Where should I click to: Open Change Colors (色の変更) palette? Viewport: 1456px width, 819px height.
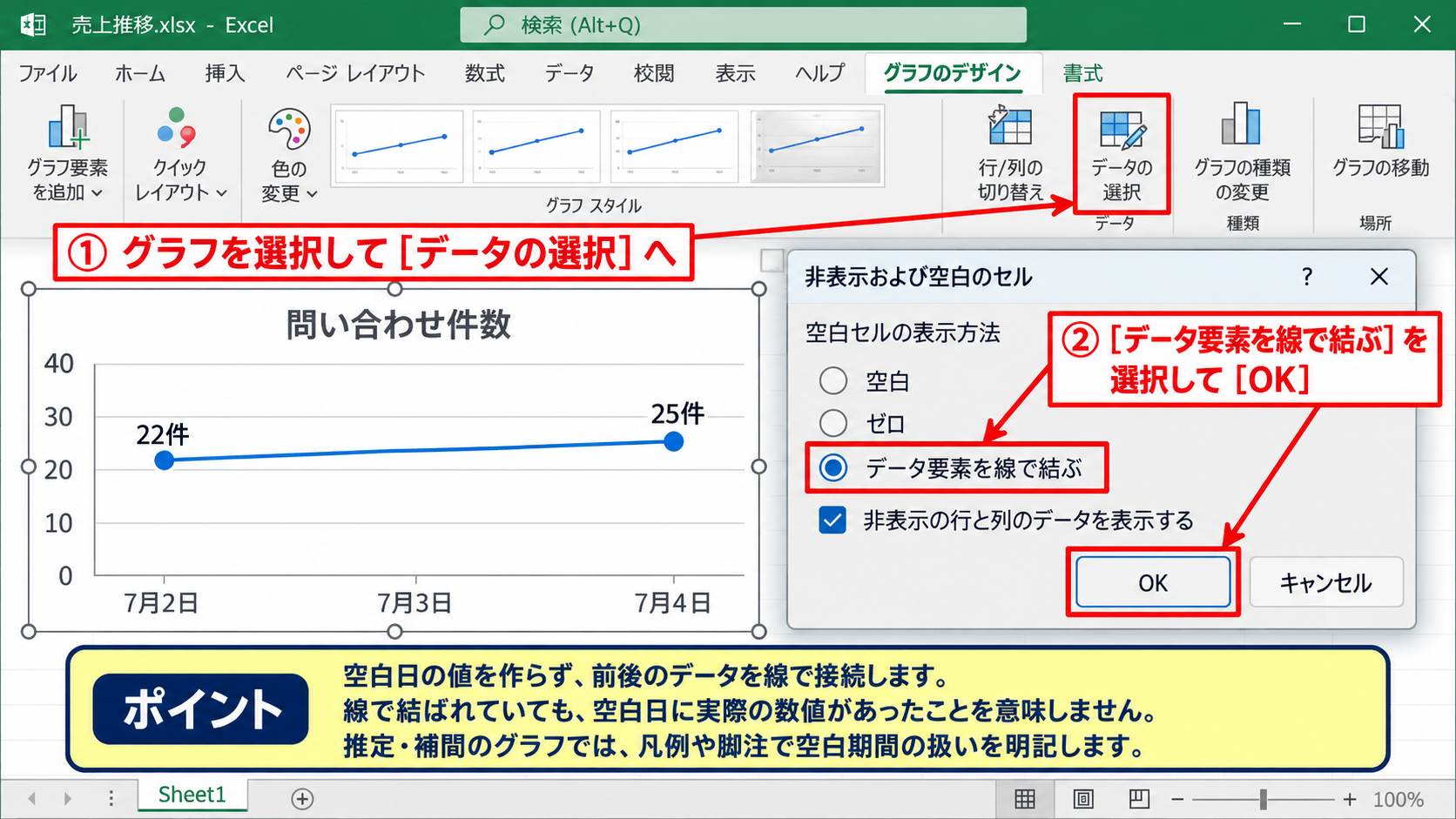click(x=289, y=154)
